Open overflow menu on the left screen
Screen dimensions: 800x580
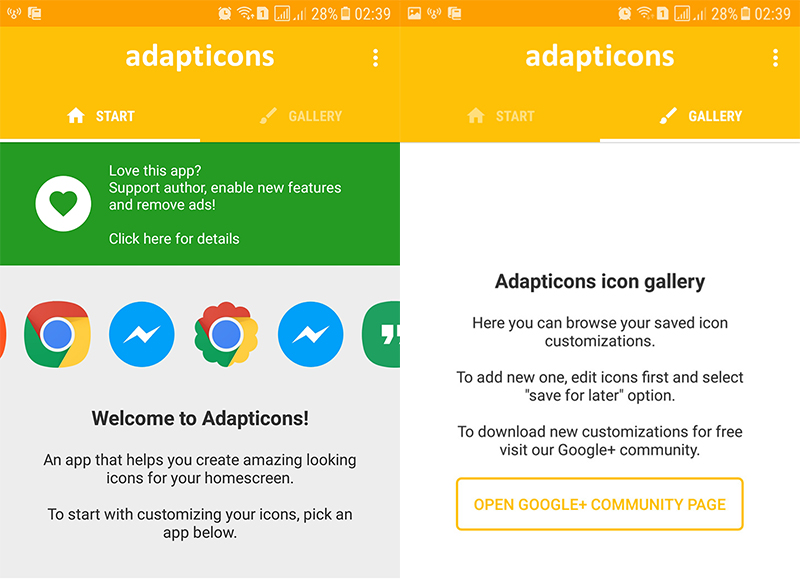pyautogui.click(x=376, y=58)
